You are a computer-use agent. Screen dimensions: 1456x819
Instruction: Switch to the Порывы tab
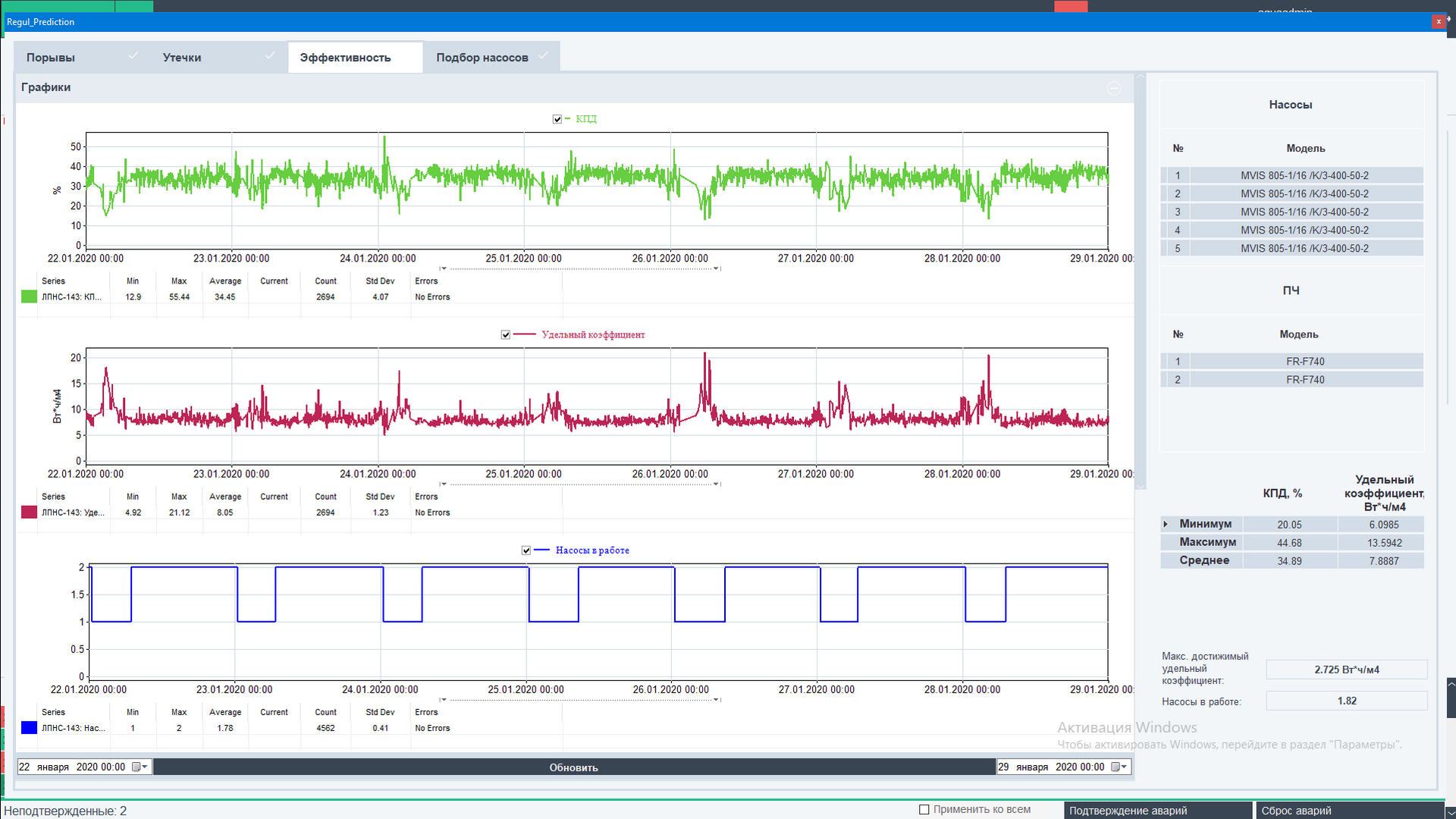(51, 58)
